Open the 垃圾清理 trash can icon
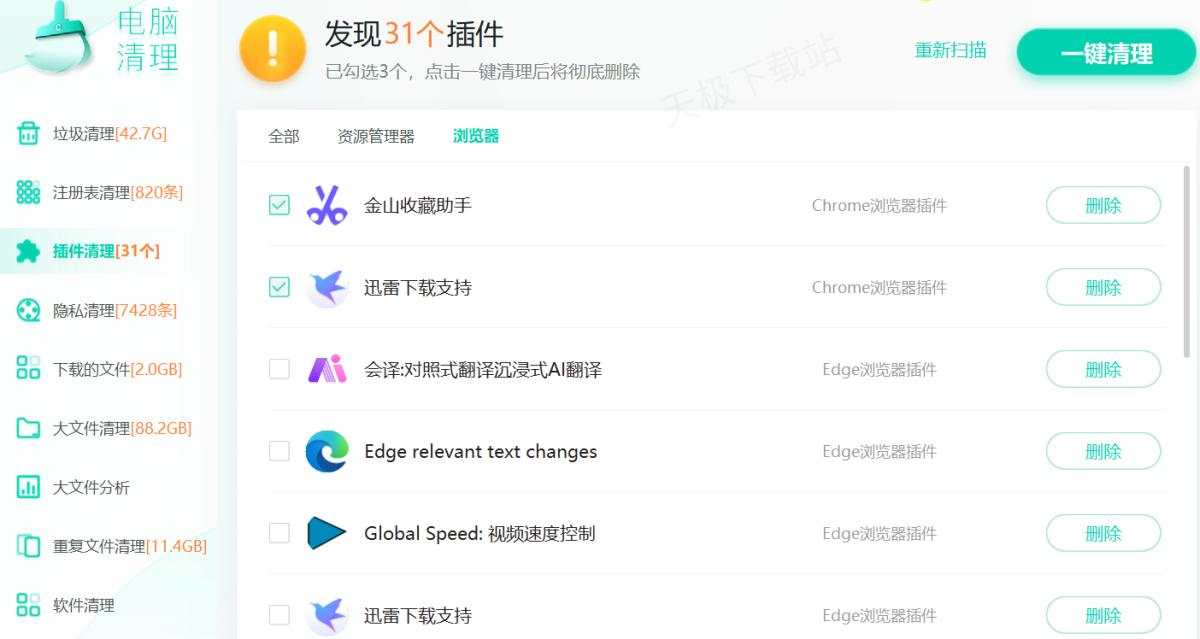 coord(28,134)
